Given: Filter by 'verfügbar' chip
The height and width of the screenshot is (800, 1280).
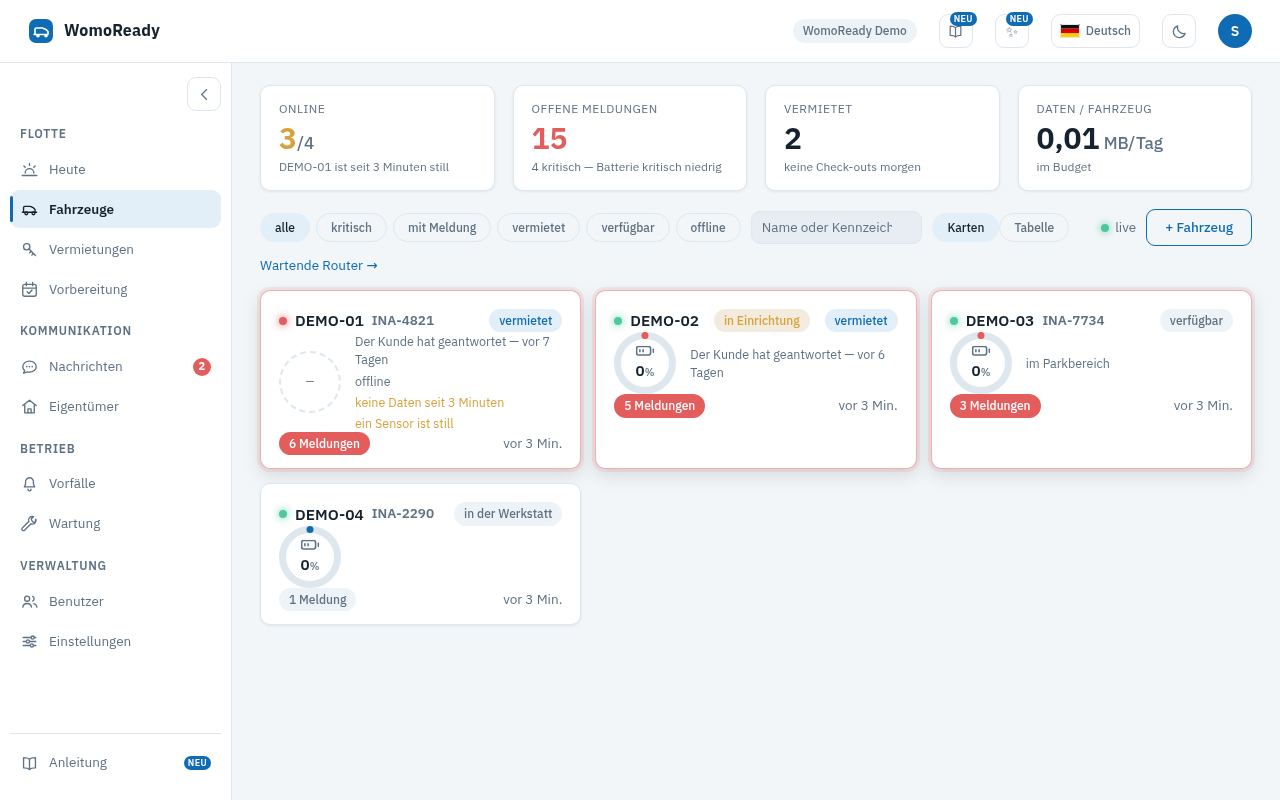Looking at the screenshot, I should point(628,228).
